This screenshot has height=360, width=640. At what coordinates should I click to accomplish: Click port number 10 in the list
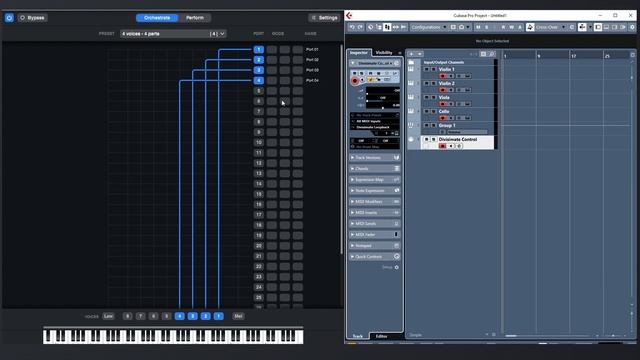[x=258, y=142]
